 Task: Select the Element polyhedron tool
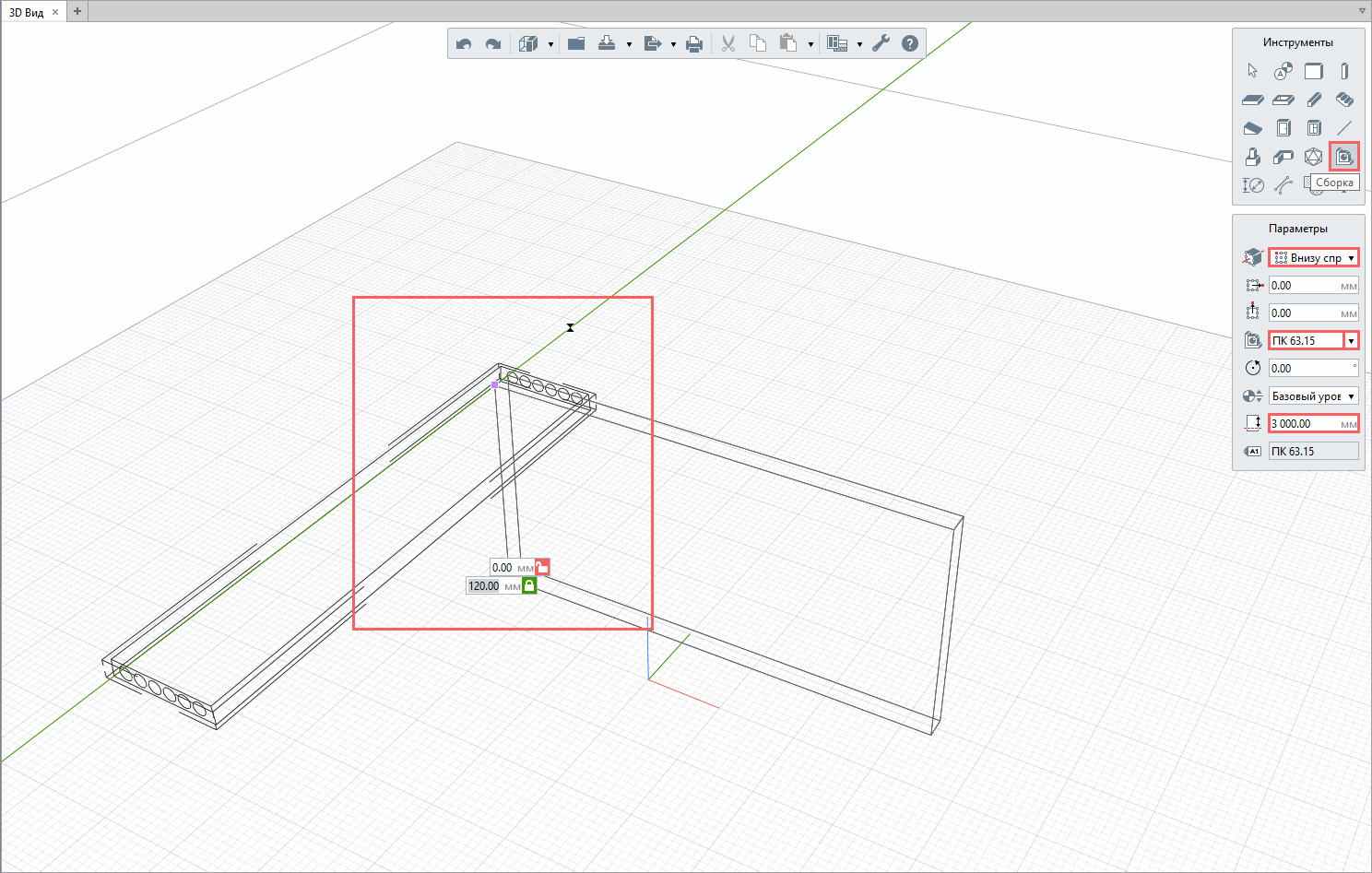coord(1314,157)
